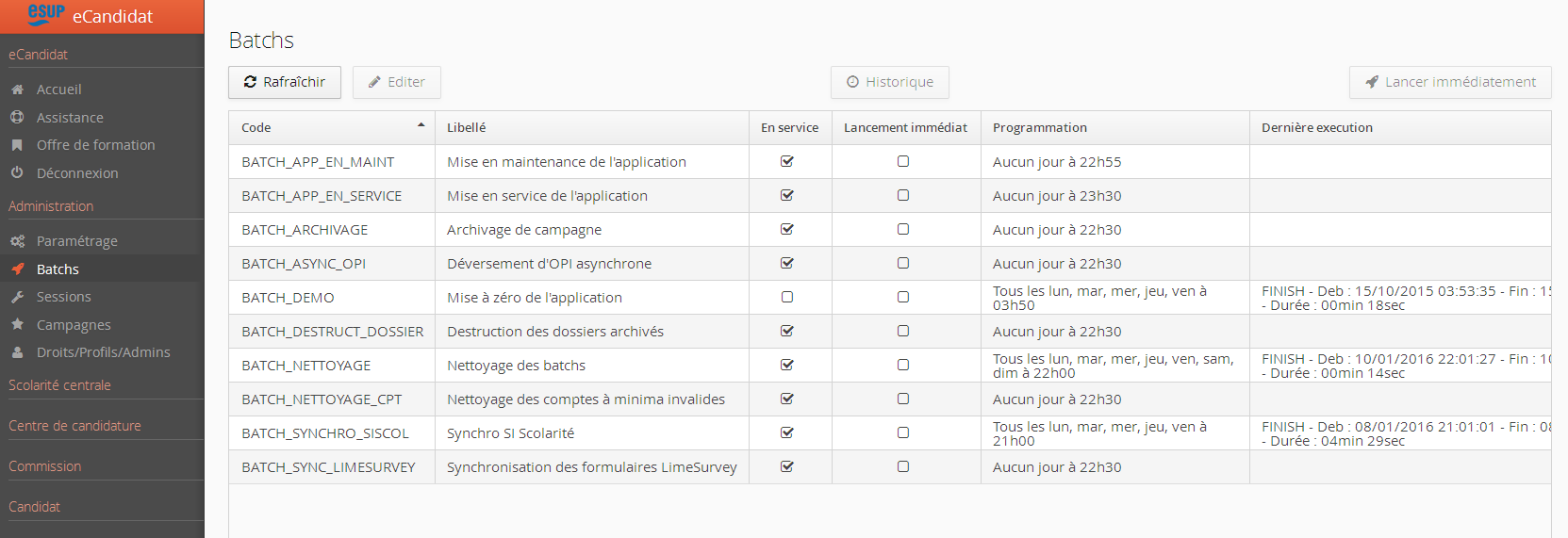
Task: Expand the Scolarité centrale sidebar section
Action: (x=59, y=385)
